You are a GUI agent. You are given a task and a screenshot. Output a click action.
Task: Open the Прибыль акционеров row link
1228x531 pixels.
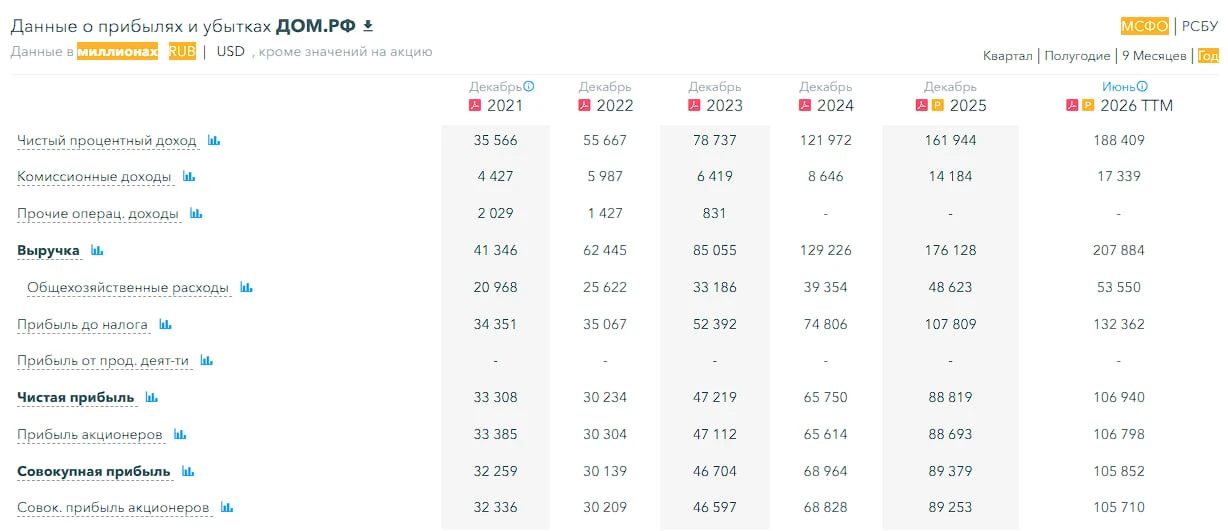(90, 435)
